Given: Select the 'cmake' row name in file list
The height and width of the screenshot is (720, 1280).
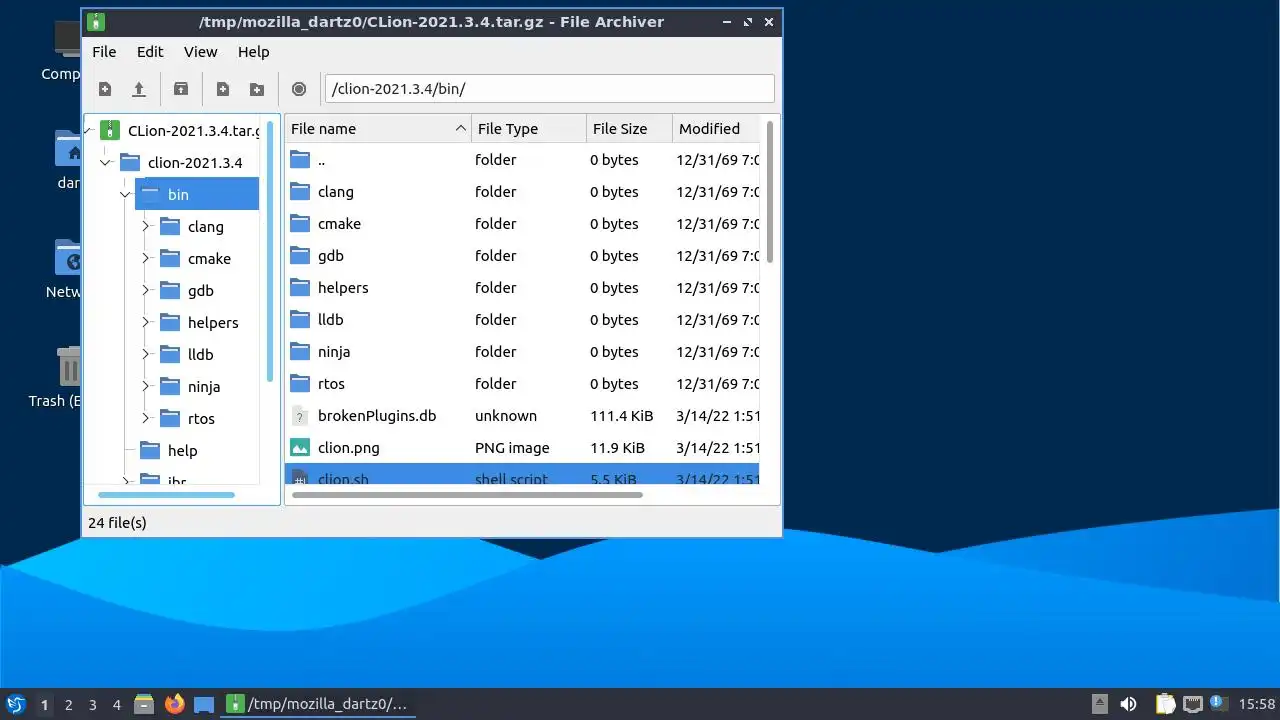Looking at the screenshot, I should pos(340,224).
